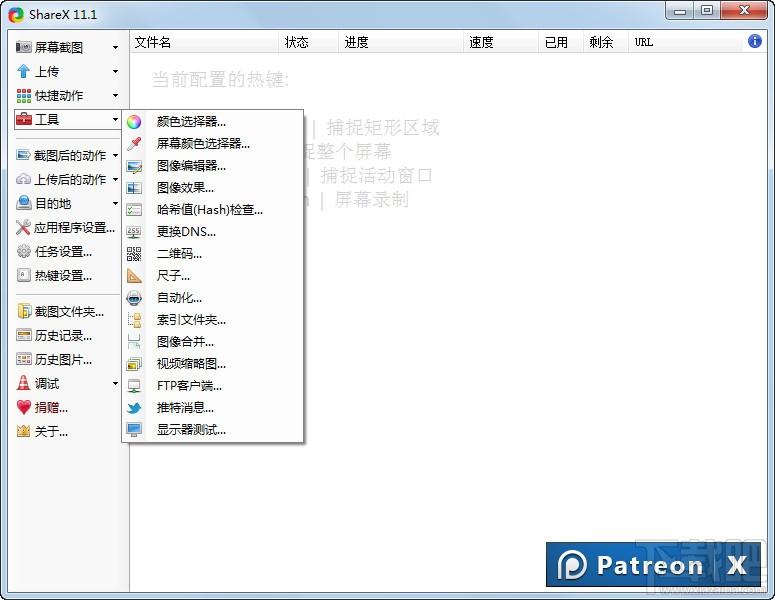The width and height of the screenshot is (775, 600).
Task: Click the ruler tool icon
Action: [x=134, y=276]
